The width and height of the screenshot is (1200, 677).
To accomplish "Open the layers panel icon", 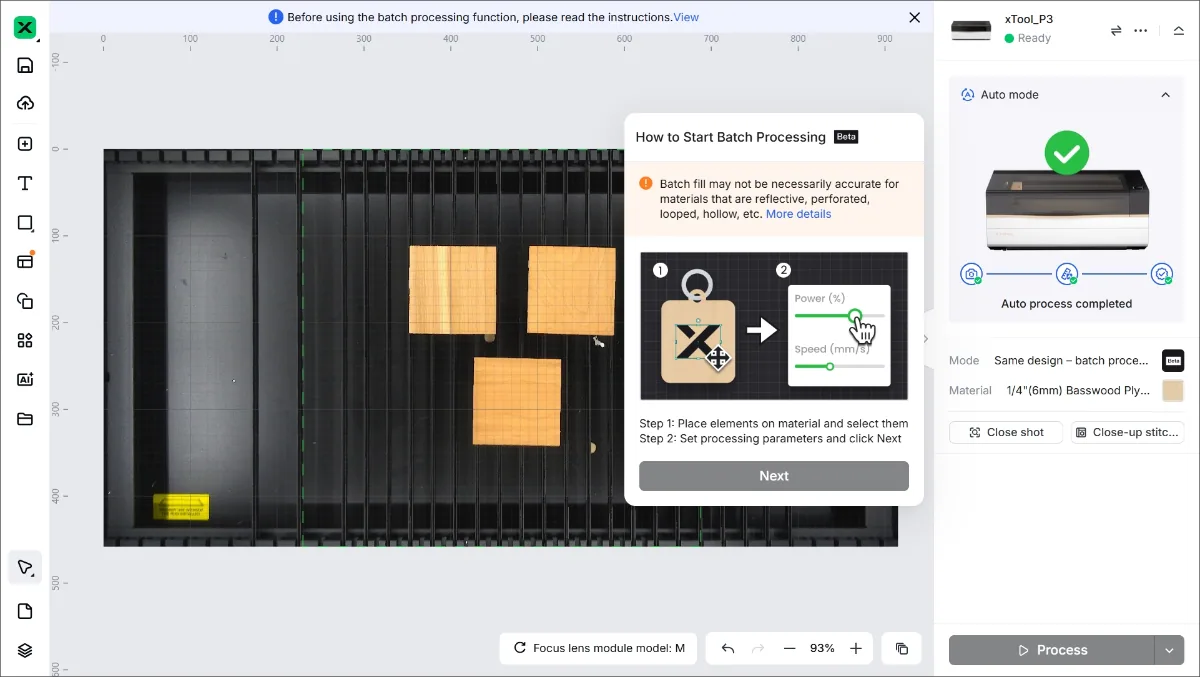I will coord(26,650).
